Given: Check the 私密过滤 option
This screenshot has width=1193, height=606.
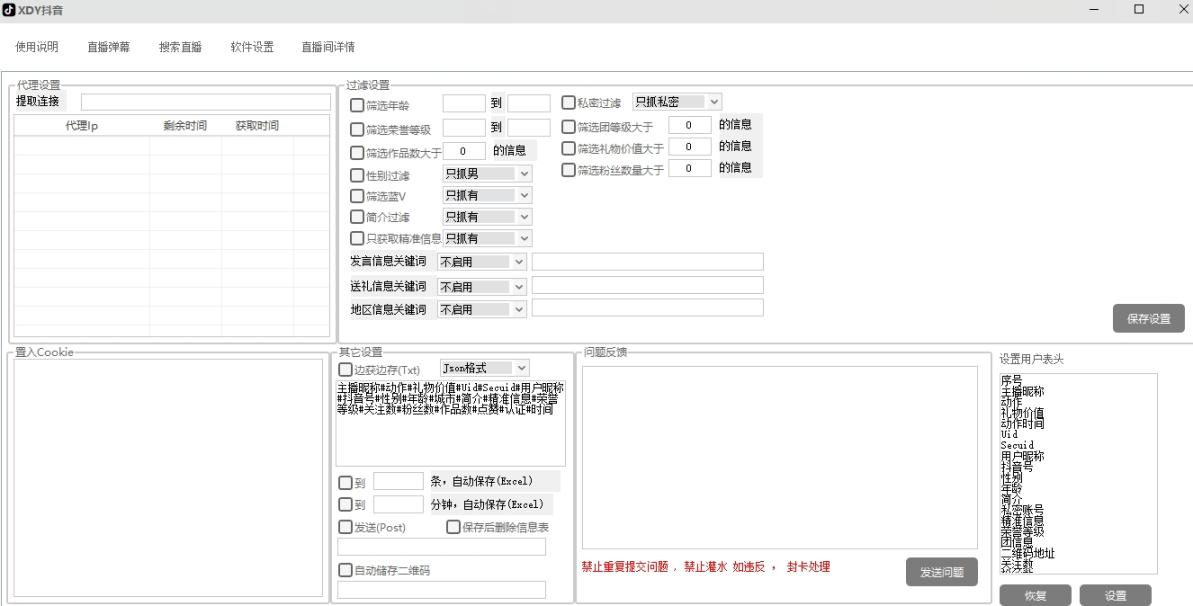Looking at the screenshot, I should pos(569,102).
